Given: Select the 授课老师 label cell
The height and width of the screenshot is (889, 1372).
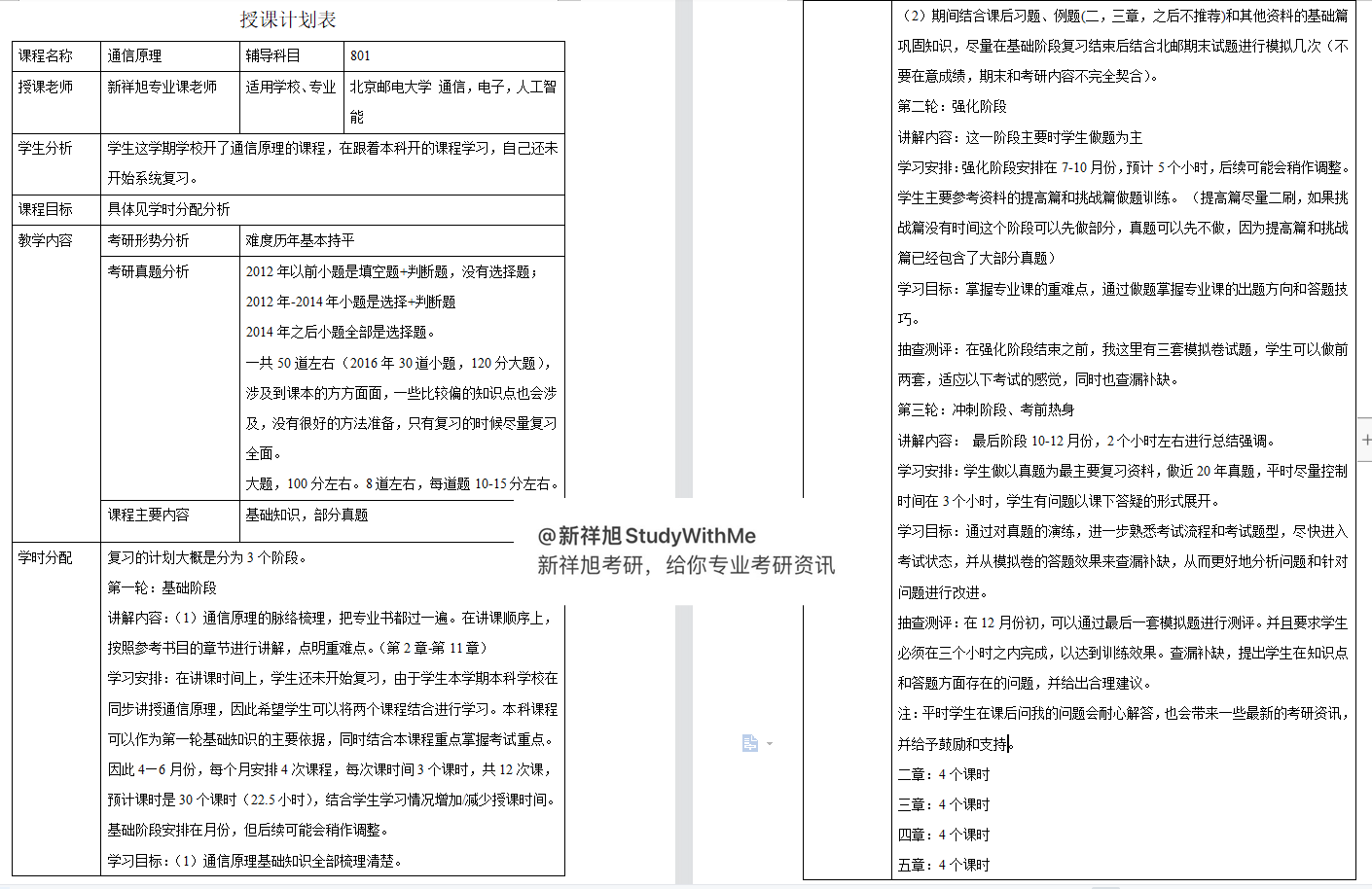Looking at the screenshot, I should (56, 102).
